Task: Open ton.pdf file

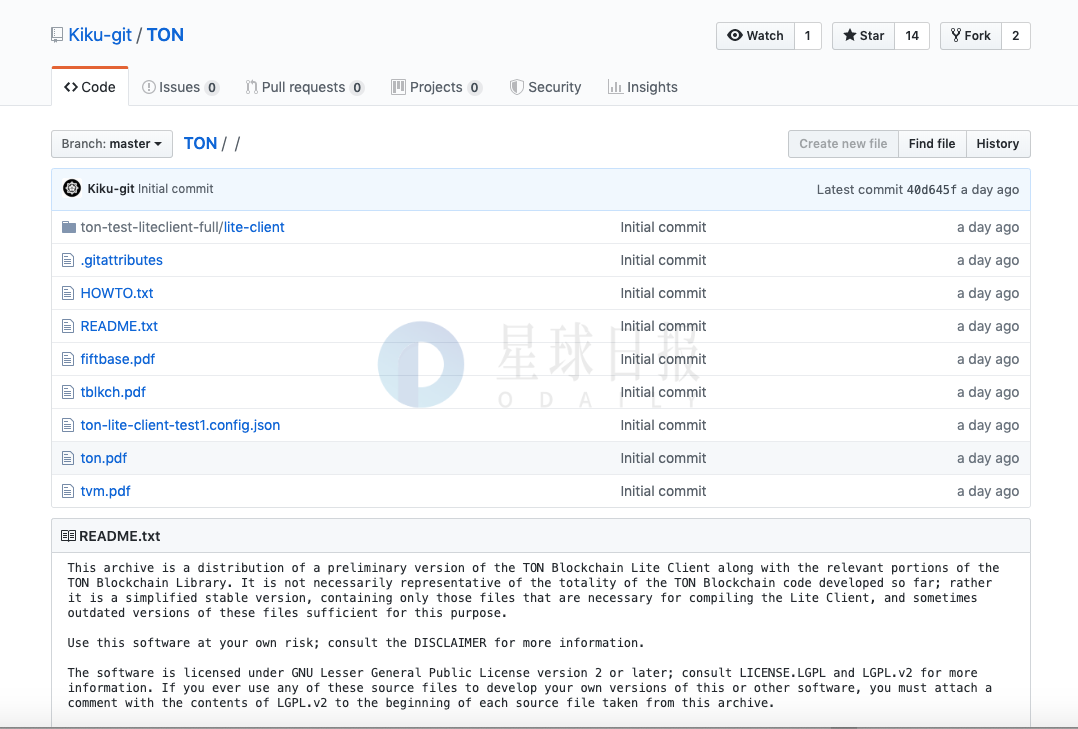Action: pos(104,458)
